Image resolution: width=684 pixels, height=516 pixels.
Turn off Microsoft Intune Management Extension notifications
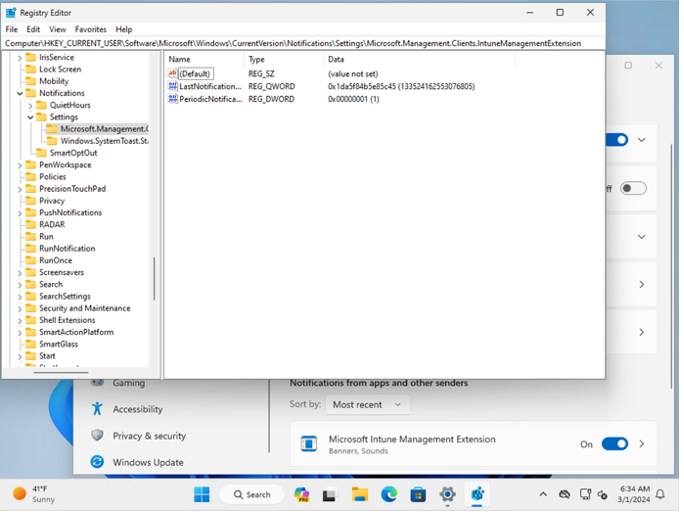point(614,444)
